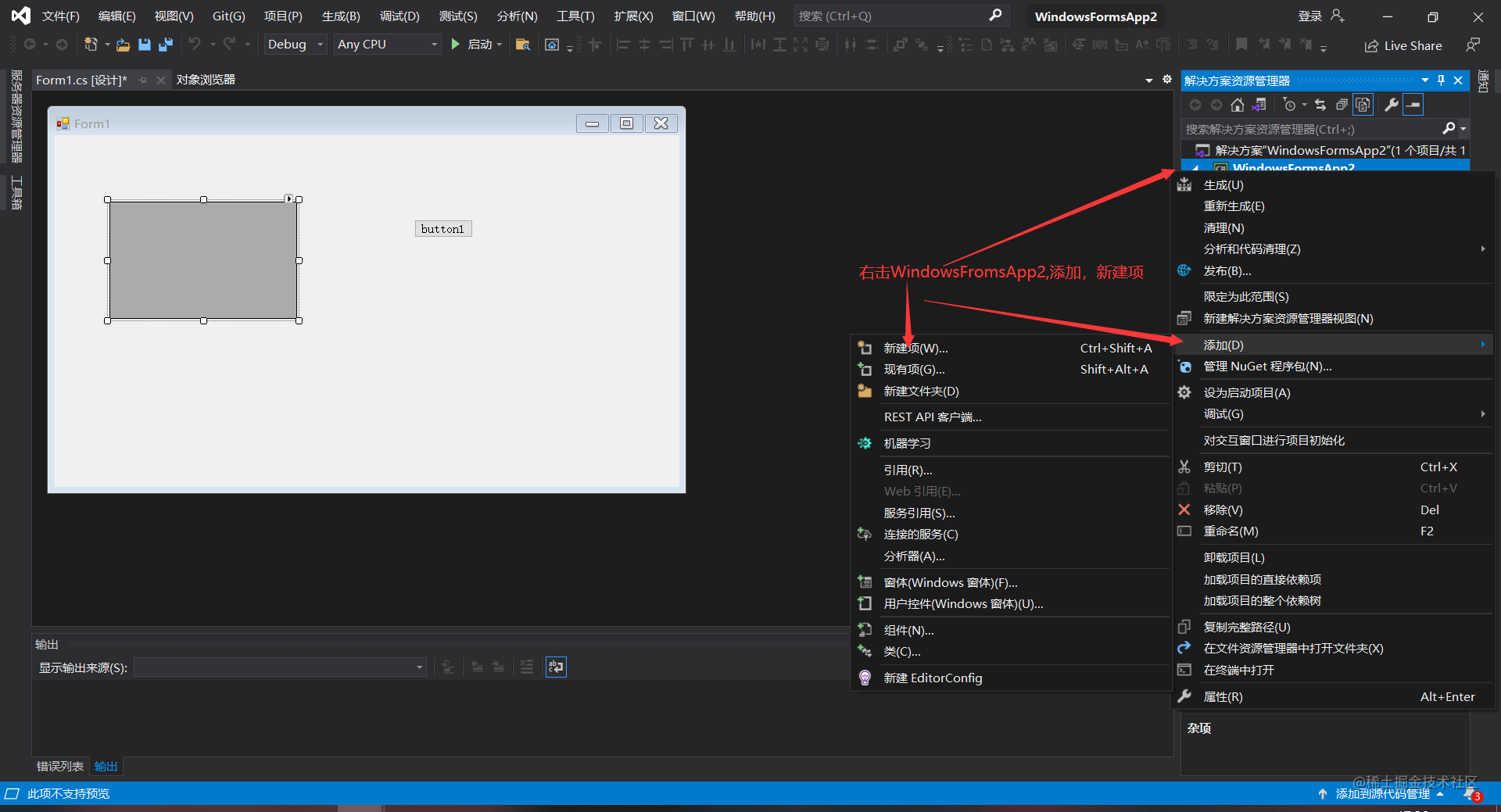Screen dimensions: 1501x812
Task: Switch to the 输出 bottom tab
Action: pos(106,766)
